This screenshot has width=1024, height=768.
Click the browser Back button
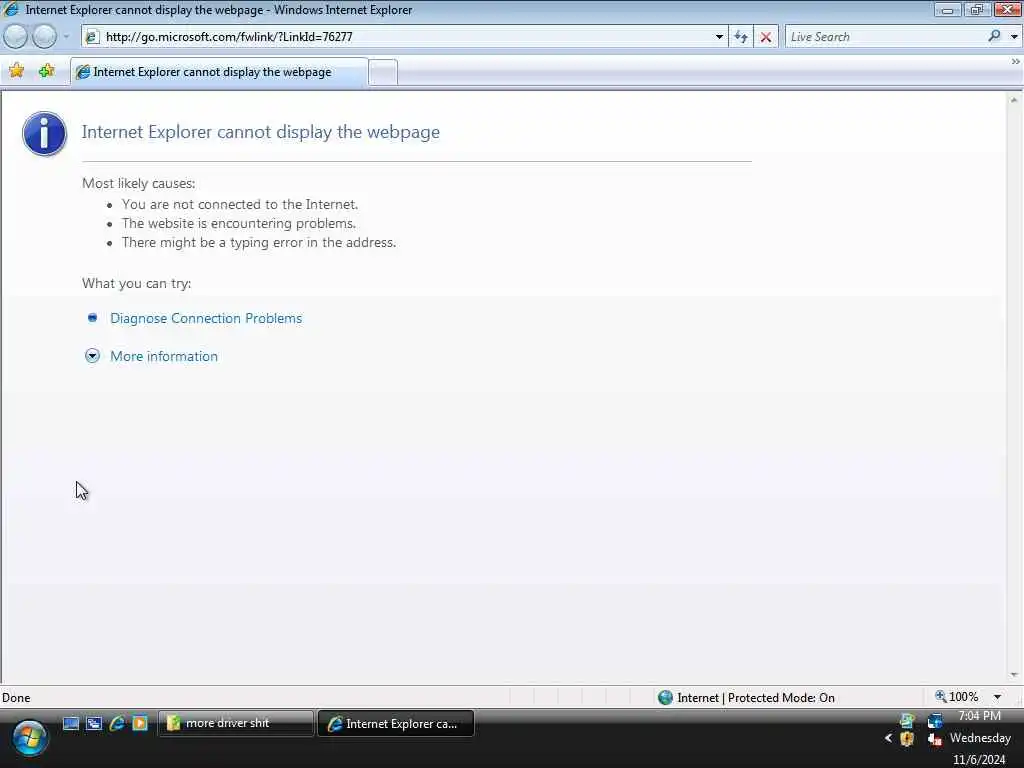pos(16,37)
